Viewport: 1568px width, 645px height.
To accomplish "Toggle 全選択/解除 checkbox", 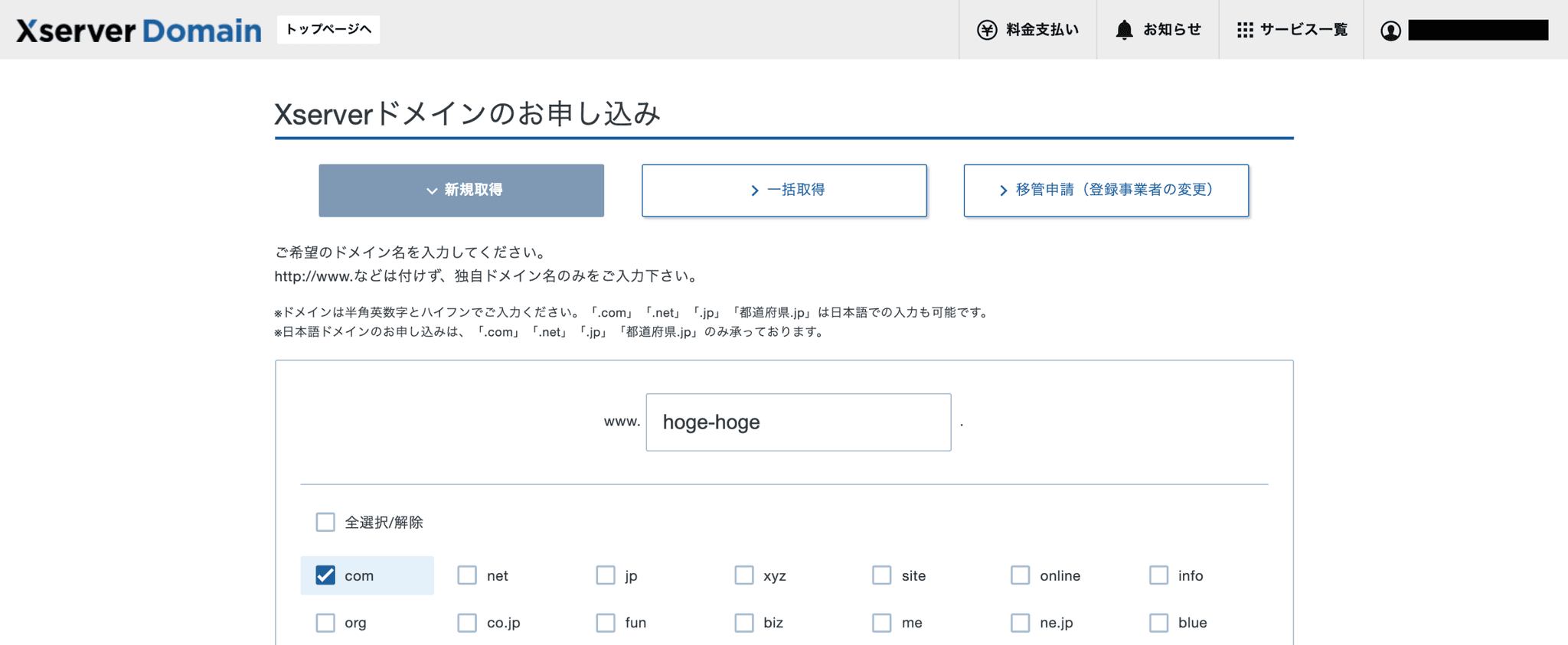I will (x=325, y=522).
